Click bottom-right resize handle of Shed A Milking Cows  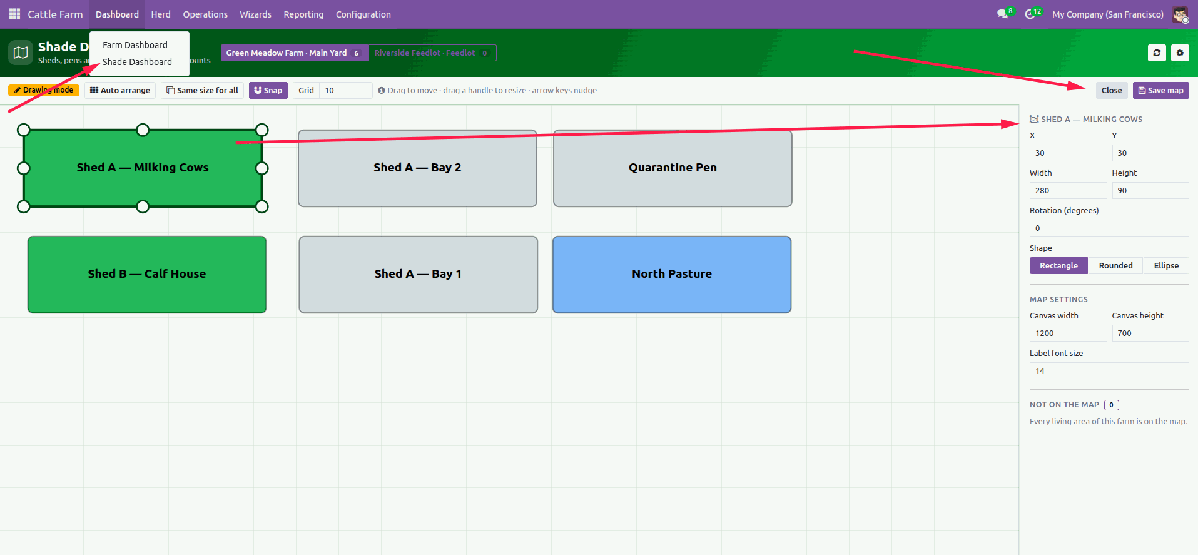click(261, 206)
